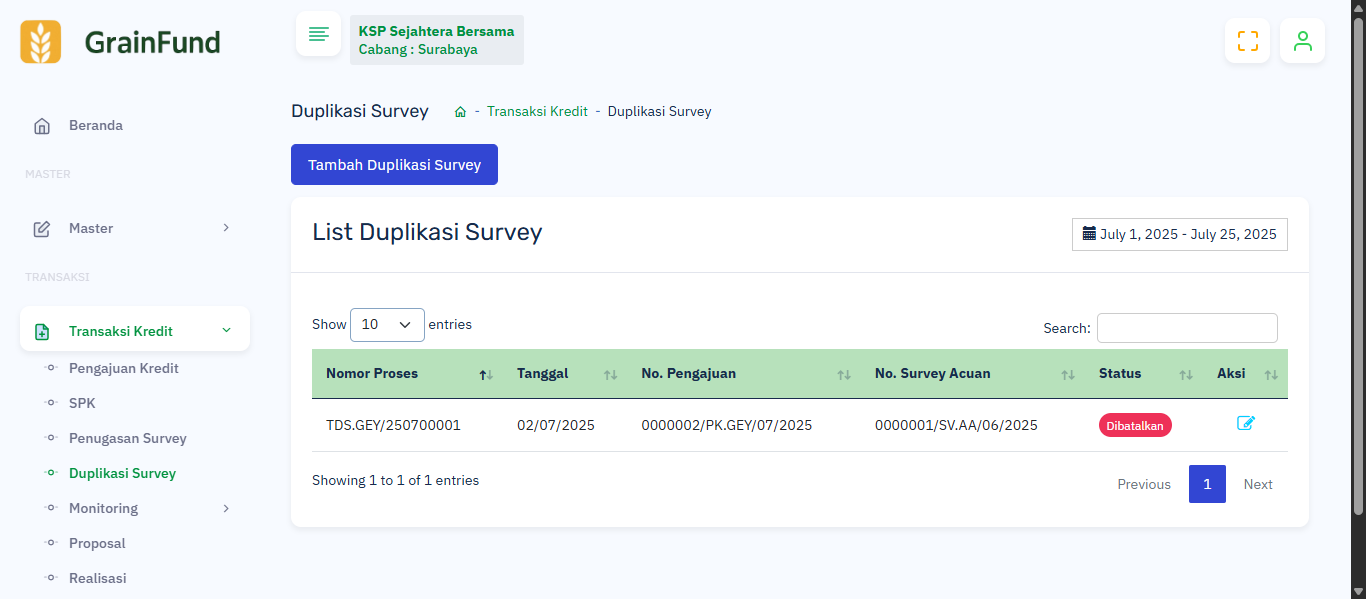Click the KSP Sejahtera Bersama branch label

[x=437, y=40]
